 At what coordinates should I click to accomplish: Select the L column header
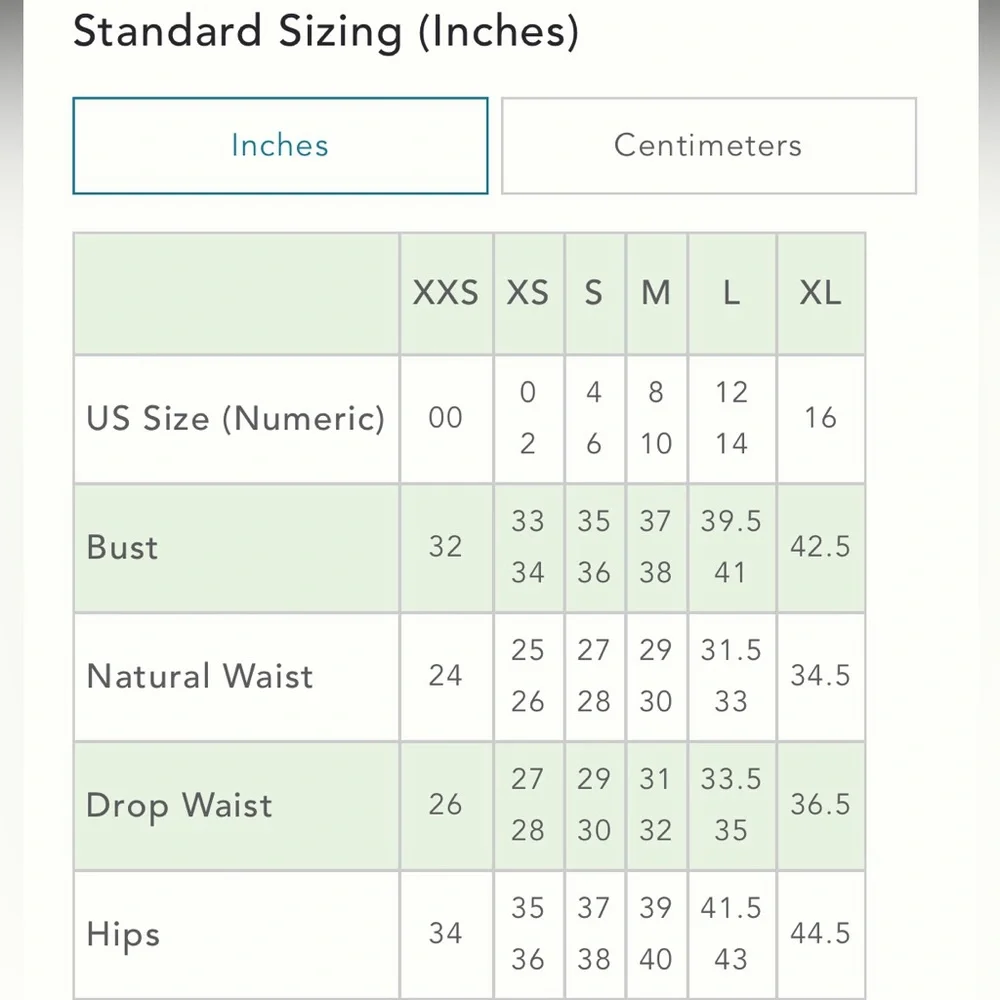[731, 293]
